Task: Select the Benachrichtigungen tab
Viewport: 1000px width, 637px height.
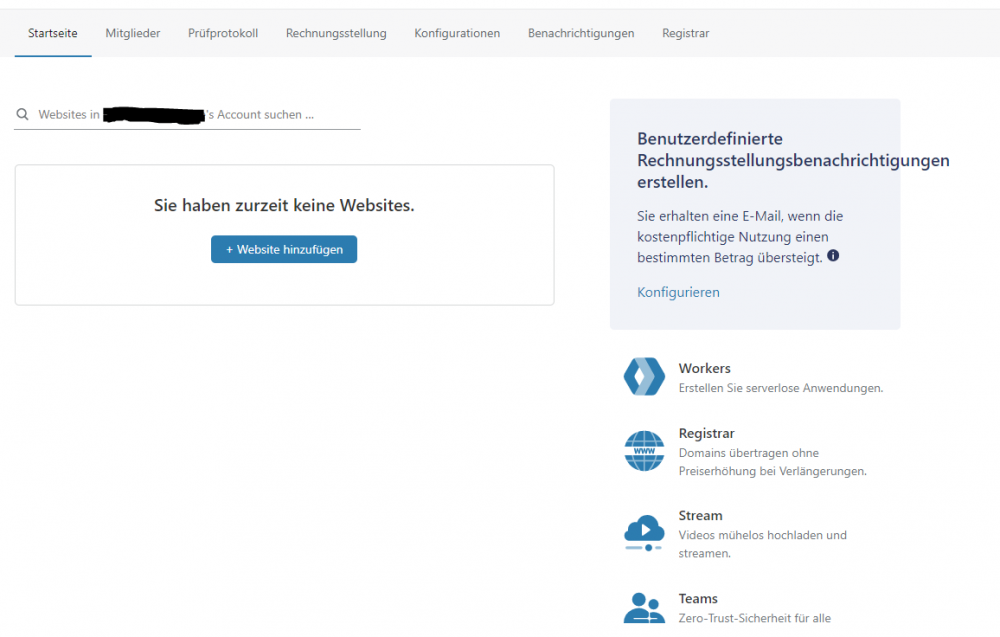Action: (581, 33)
